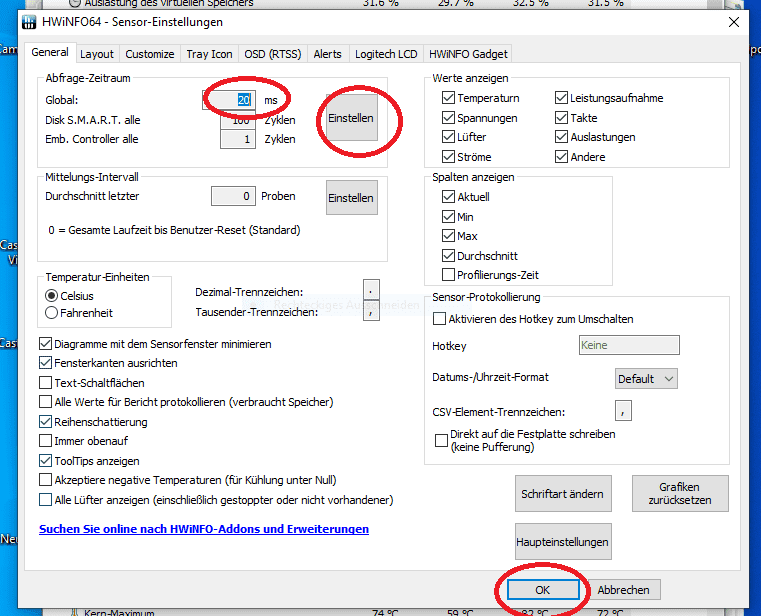Select the OSD (RTSS) tab

273,54
